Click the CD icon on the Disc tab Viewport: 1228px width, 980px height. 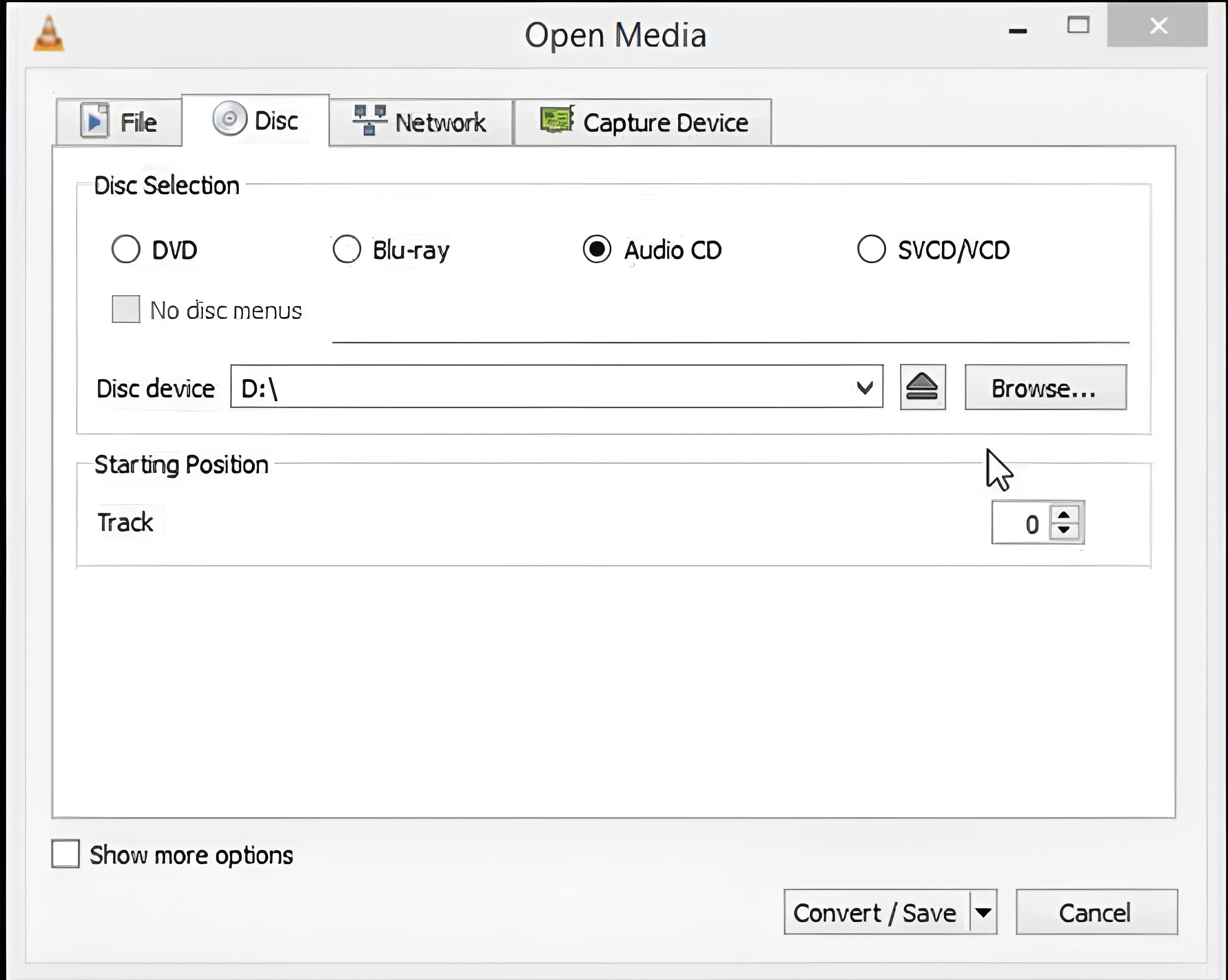pyautogui.click(x=230, y=120)
